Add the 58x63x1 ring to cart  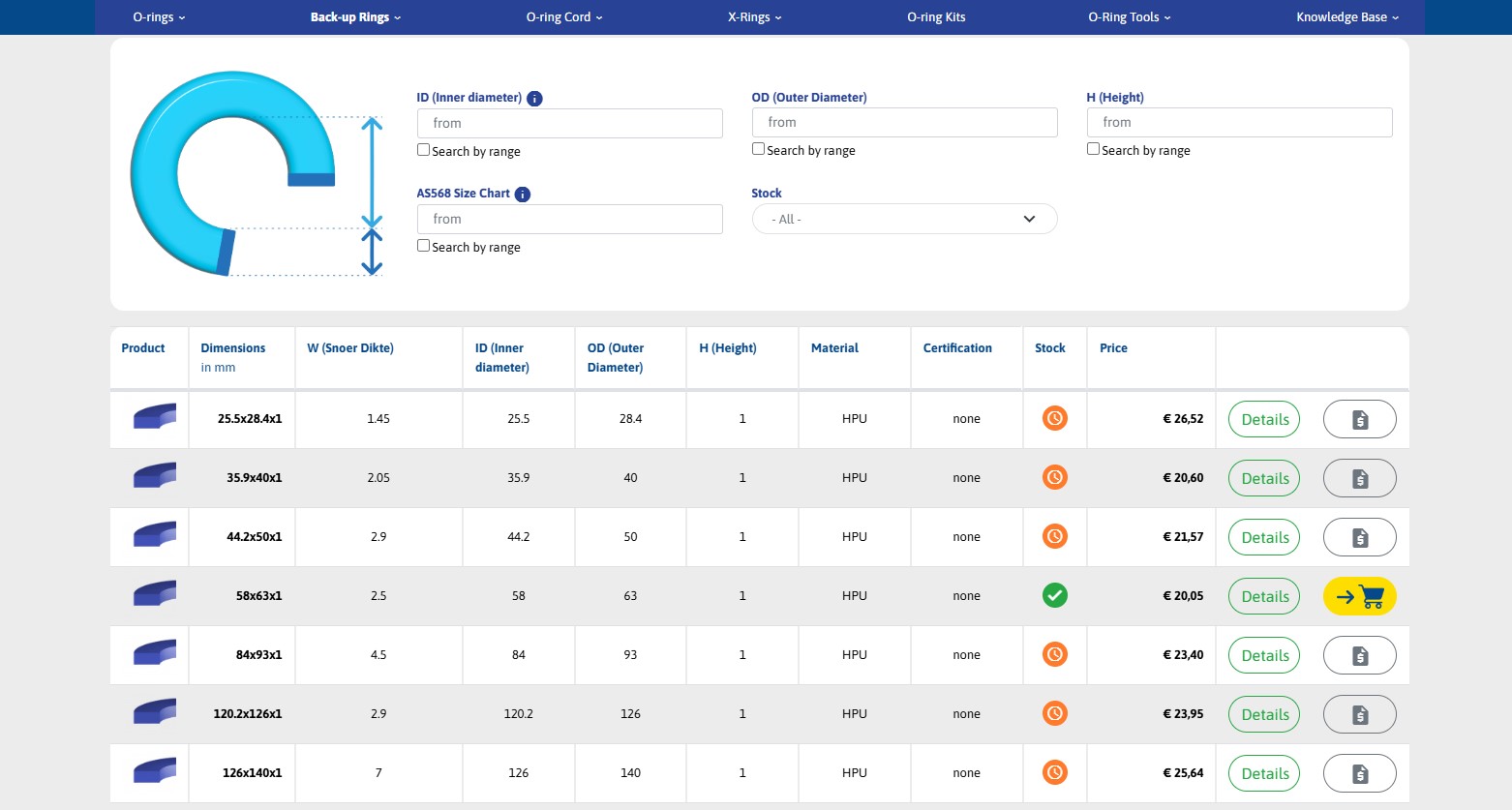pyautogui.click(x=1359, y=596)
